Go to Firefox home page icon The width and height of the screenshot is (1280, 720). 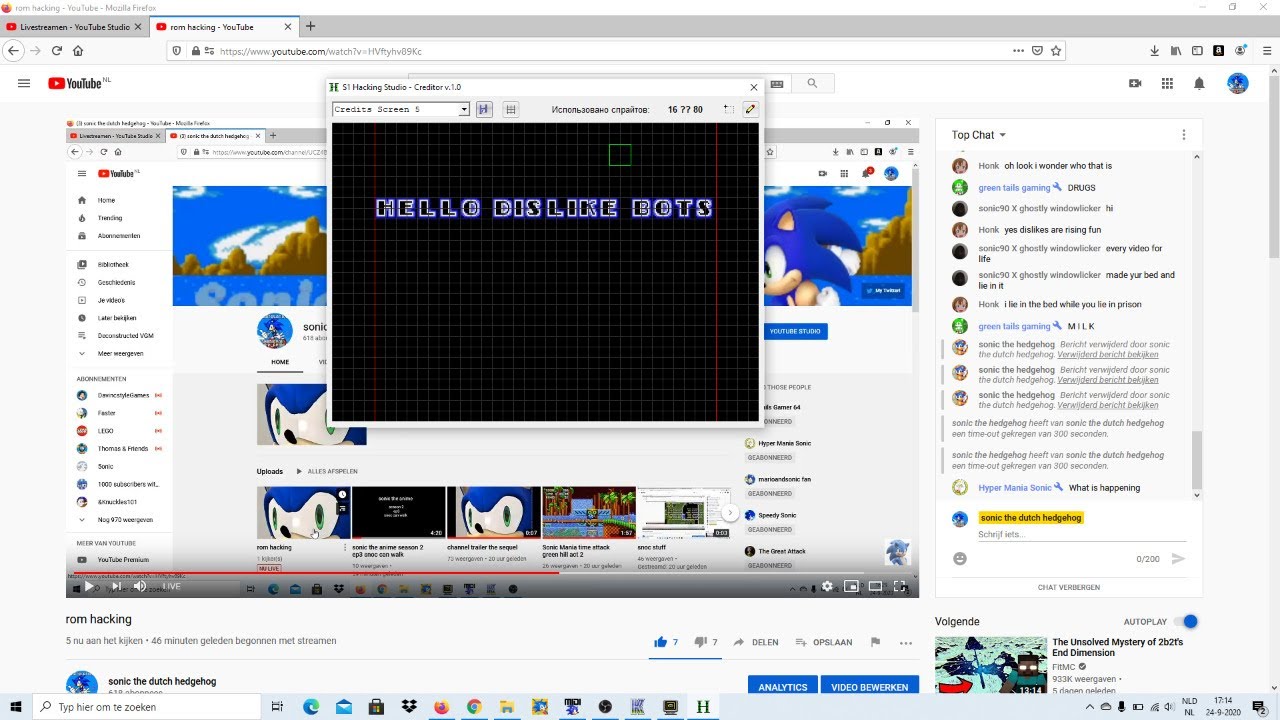(78, 51)
